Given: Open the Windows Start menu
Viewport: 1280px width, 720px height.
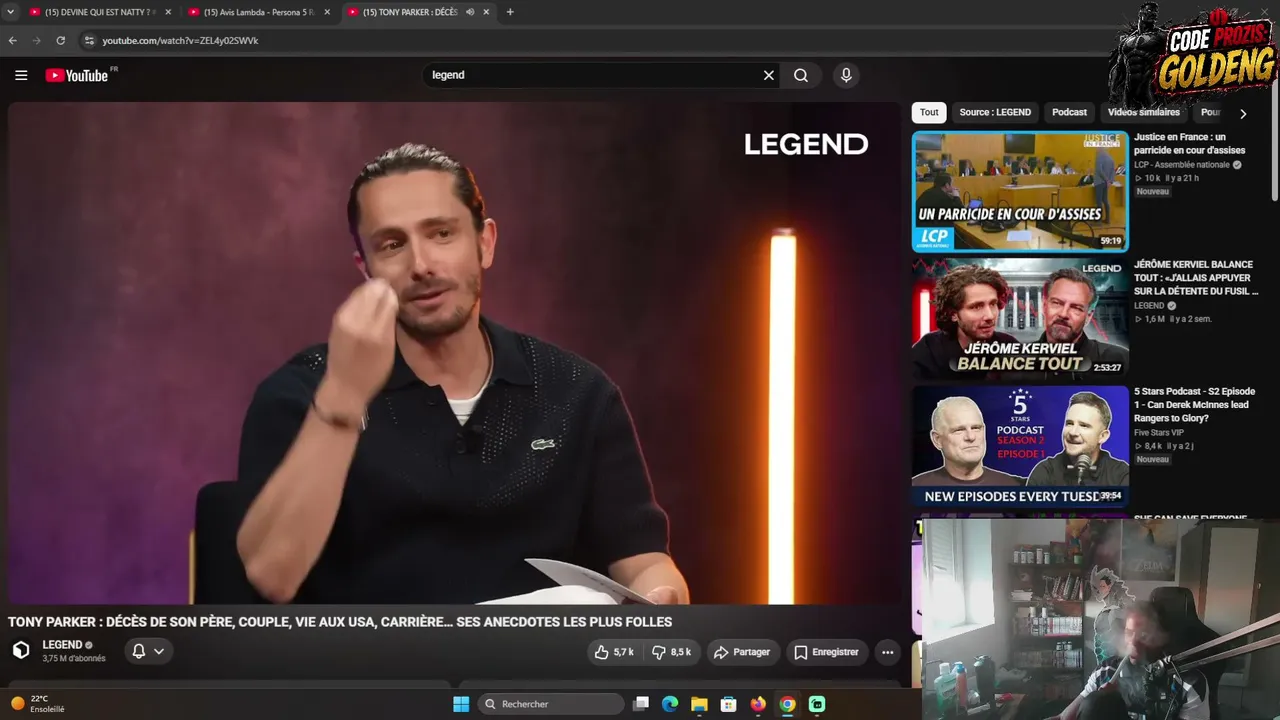Looking at the screenshot, I should pyautogui.click(x=461, y=704).
